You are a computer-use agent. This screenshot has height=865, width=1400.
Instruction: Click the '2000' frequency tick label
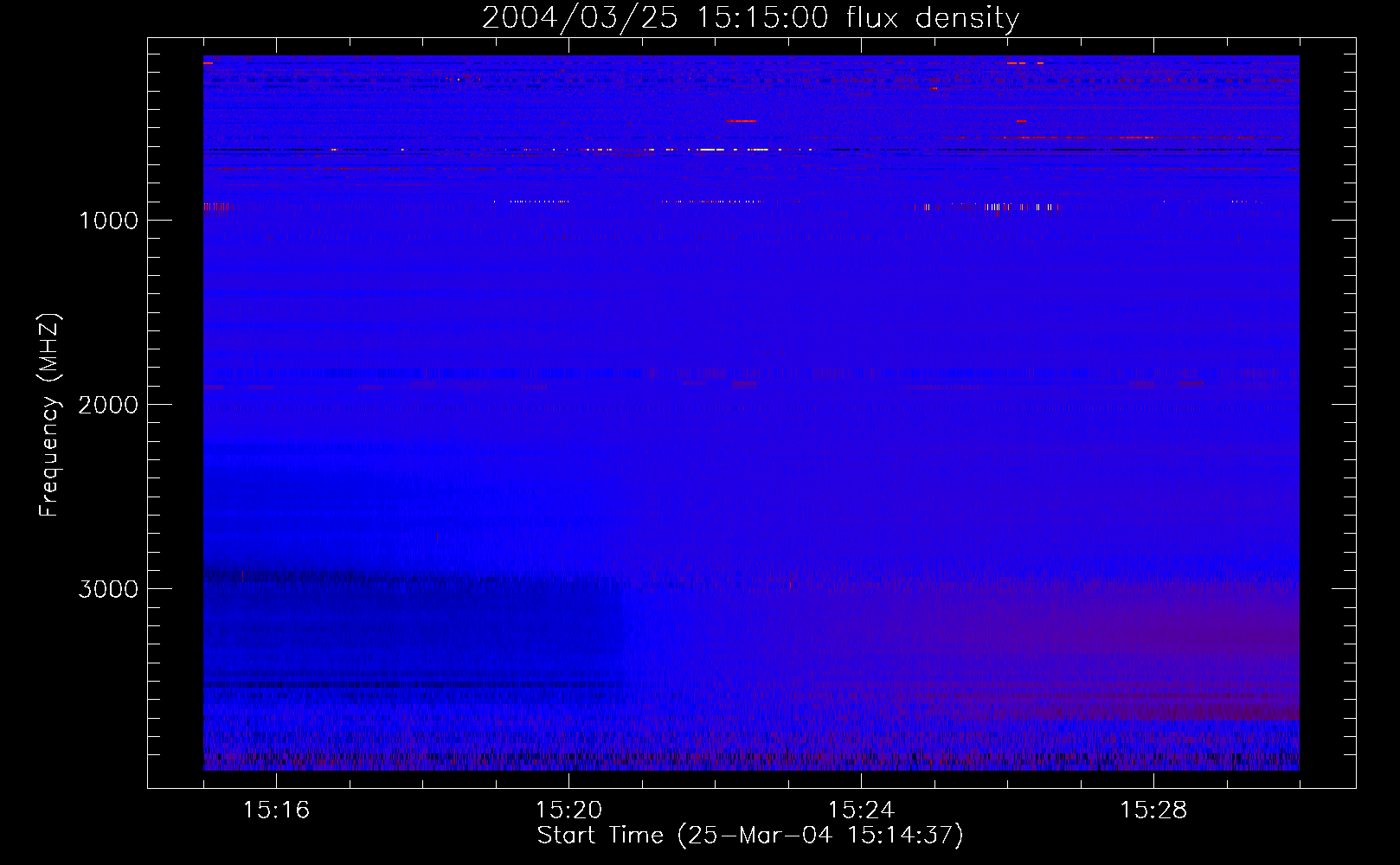108,405
